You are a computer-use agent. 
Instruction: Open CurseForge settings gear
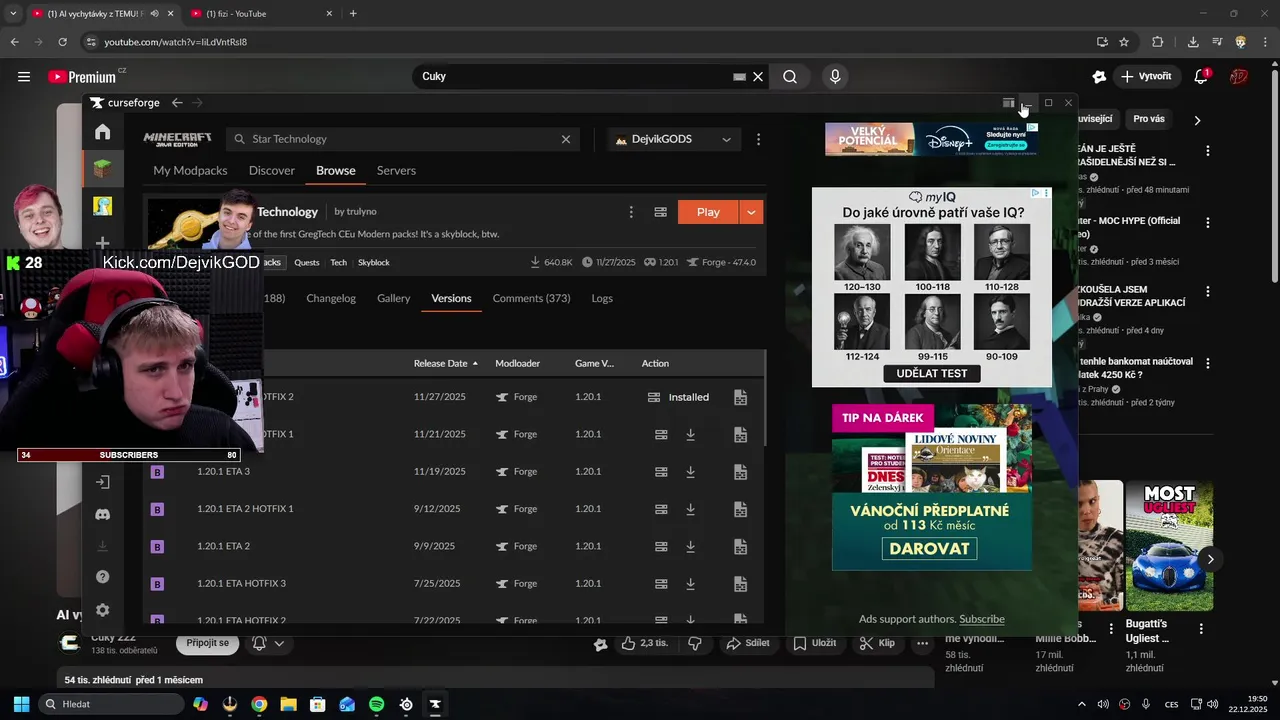point(102,610)
